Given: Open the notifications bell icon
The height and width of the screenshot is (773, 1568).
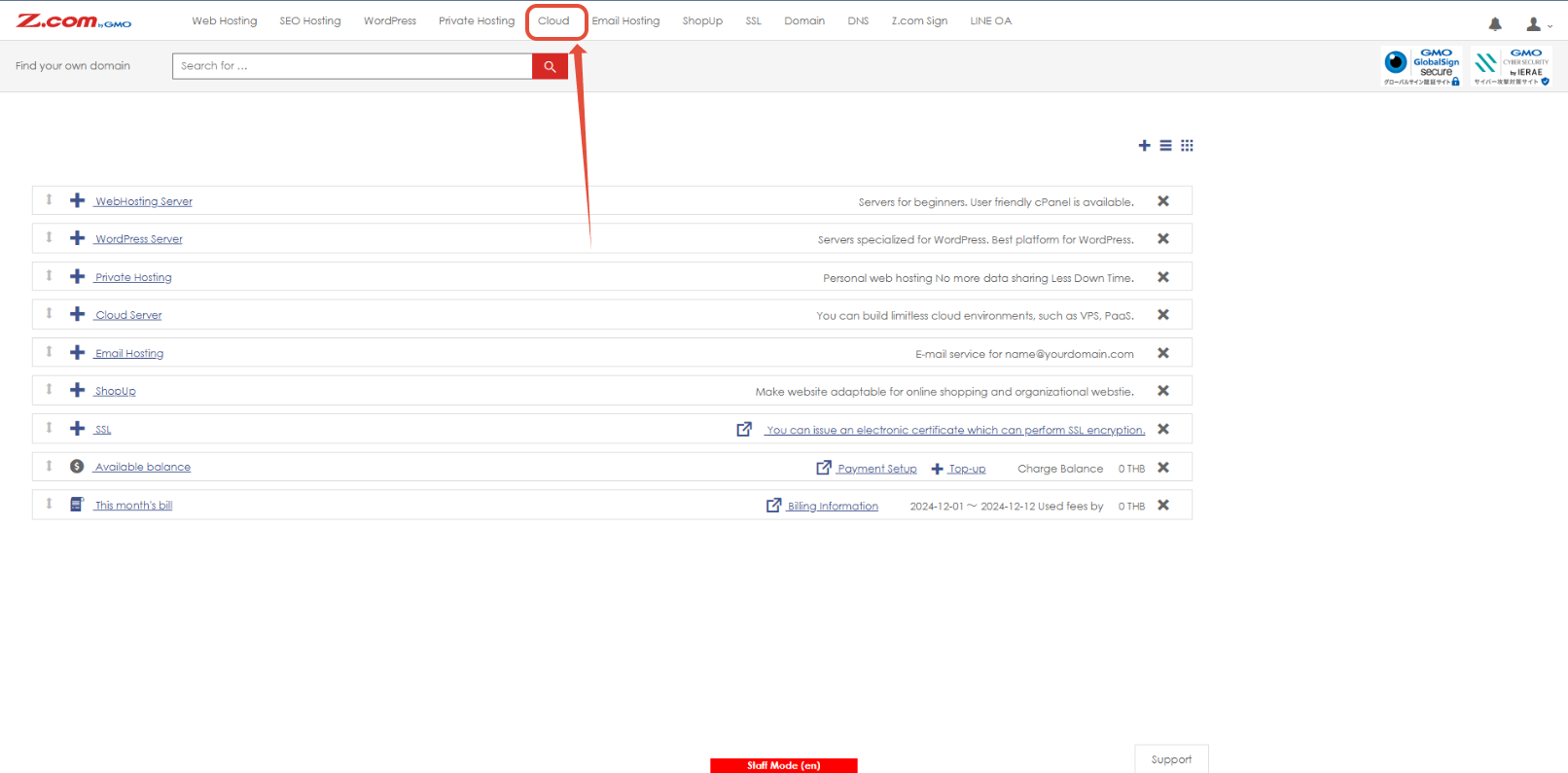Looking at the screenshot, I should coord(1495,24).
